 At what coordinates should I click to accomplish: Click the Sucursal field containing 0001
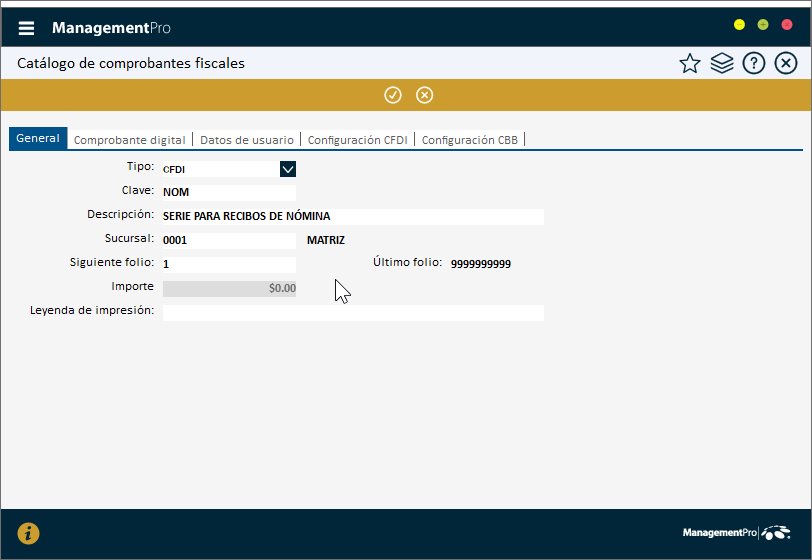coord(229,241)
